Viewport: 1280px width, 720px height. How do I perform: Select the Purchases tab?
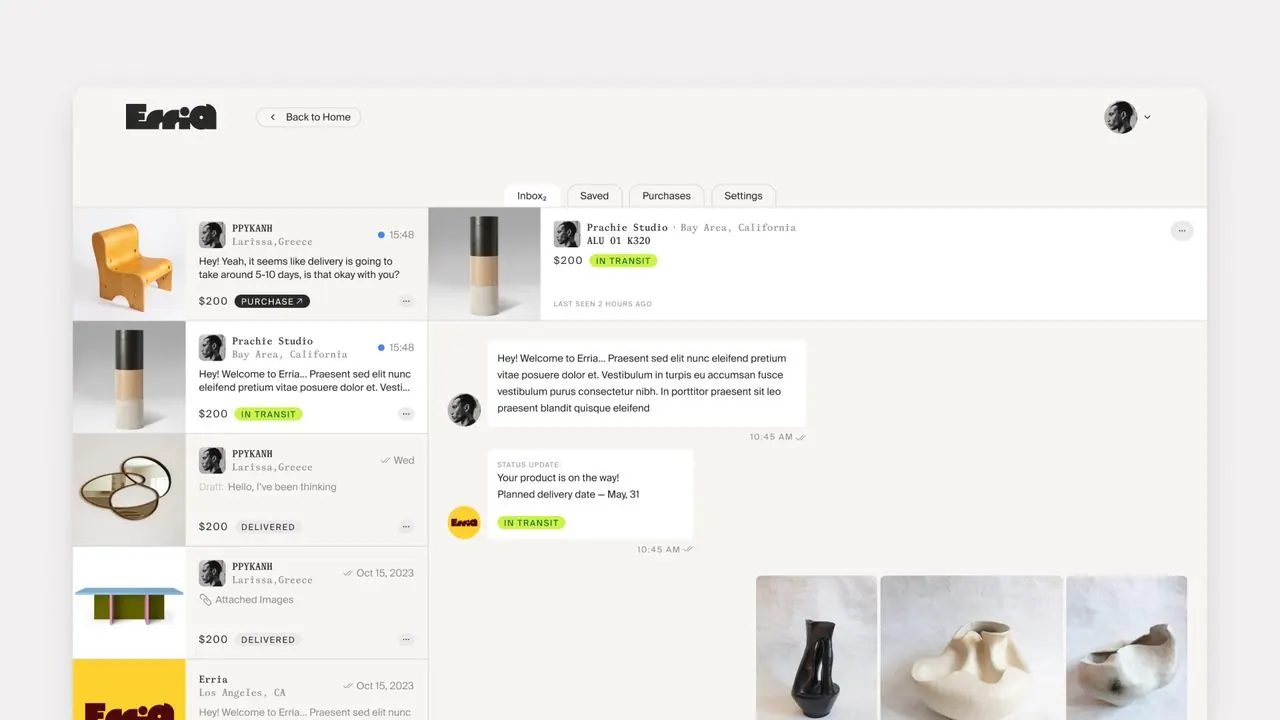pyautogui.click(x=666, y=196)
